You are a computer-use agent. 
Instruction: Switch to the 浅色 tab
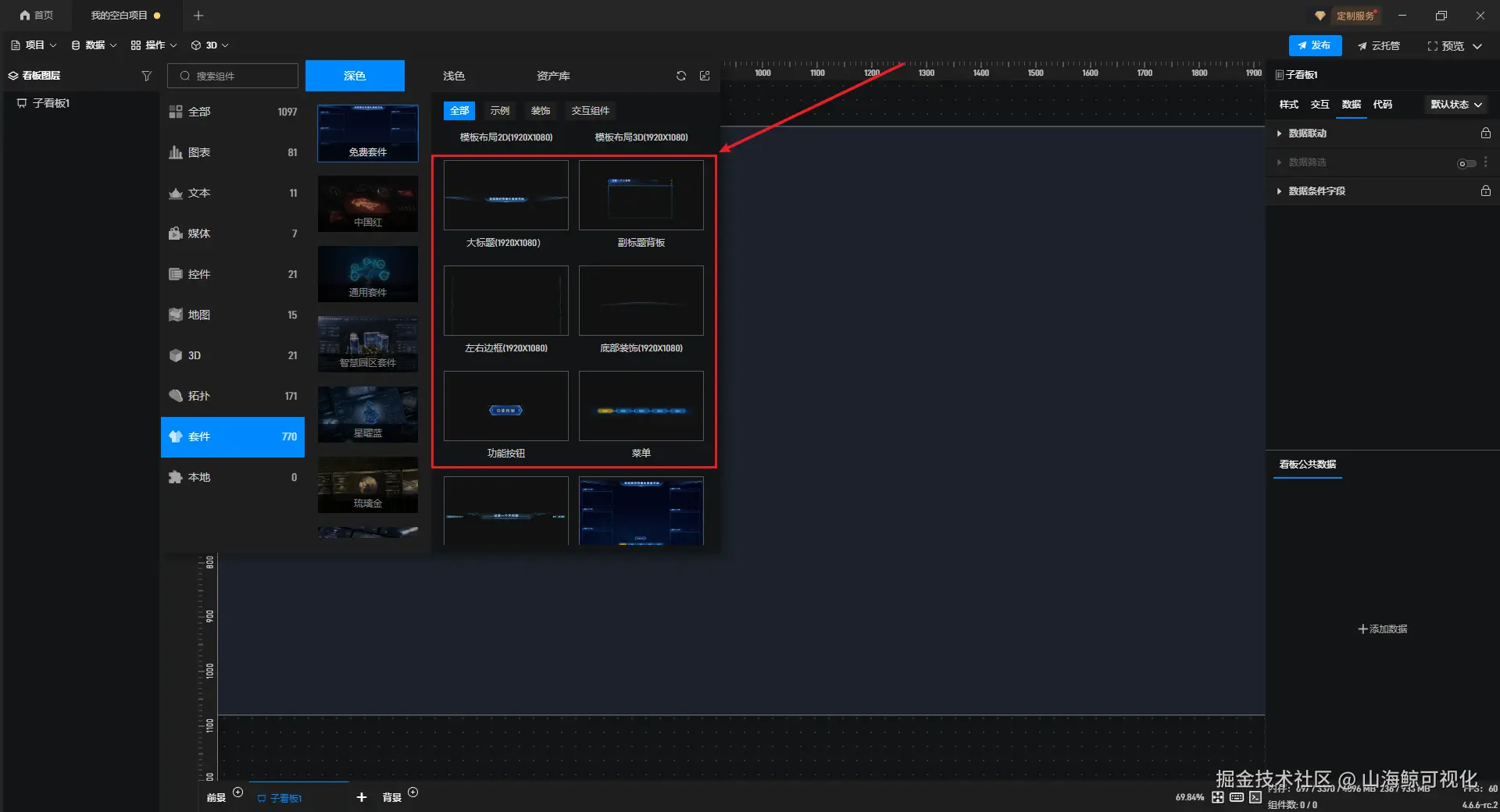pos(454,76)
